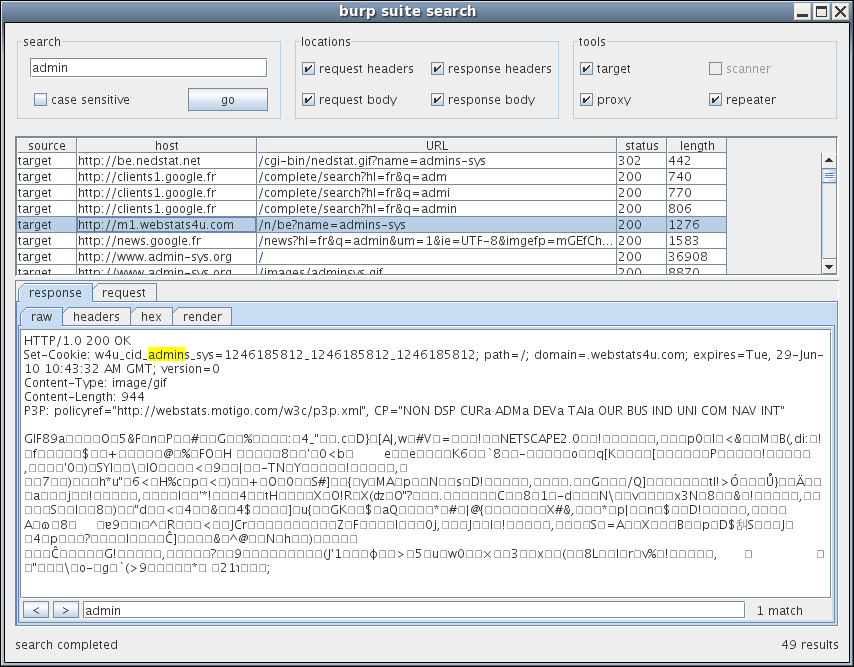Click the results table scroll up arrow
This screenshot has width=854, height=667.
(828, 160)
